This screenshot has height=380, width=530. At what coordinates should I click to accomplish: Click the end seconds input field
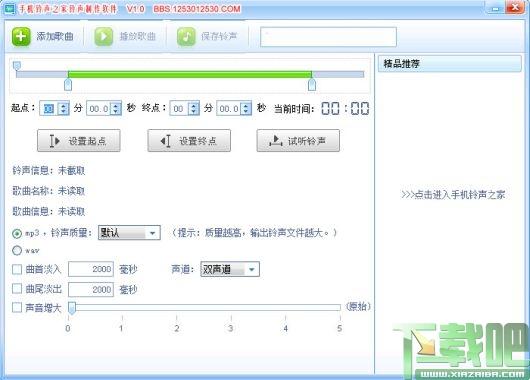point(229,109)
